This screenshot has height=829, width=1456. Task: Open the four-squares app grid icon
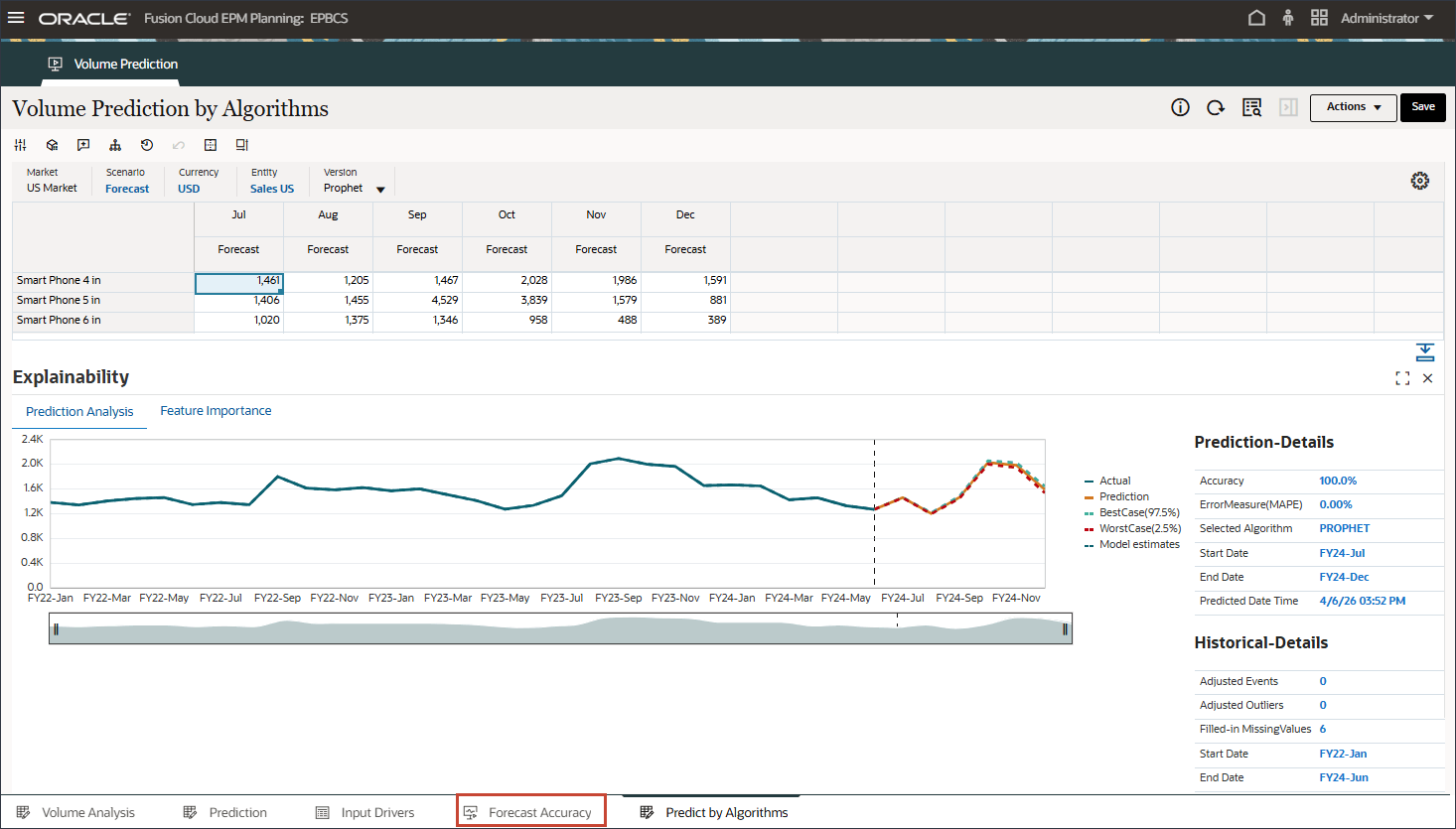point(1319,18)
